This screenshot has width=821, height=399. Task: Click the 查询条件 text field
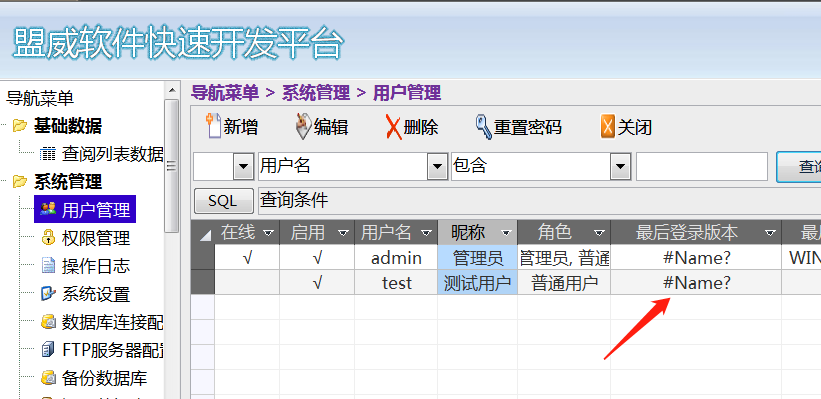[539, 201]
